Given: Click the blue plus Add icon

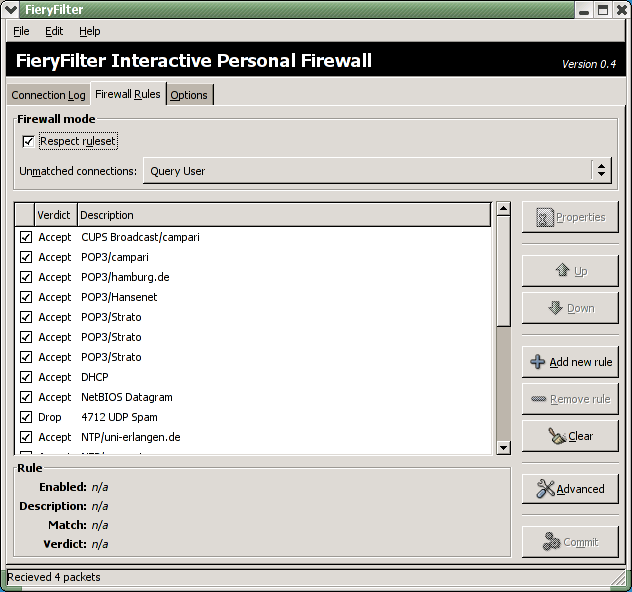Looking at the screenshot, I should 537,361.
